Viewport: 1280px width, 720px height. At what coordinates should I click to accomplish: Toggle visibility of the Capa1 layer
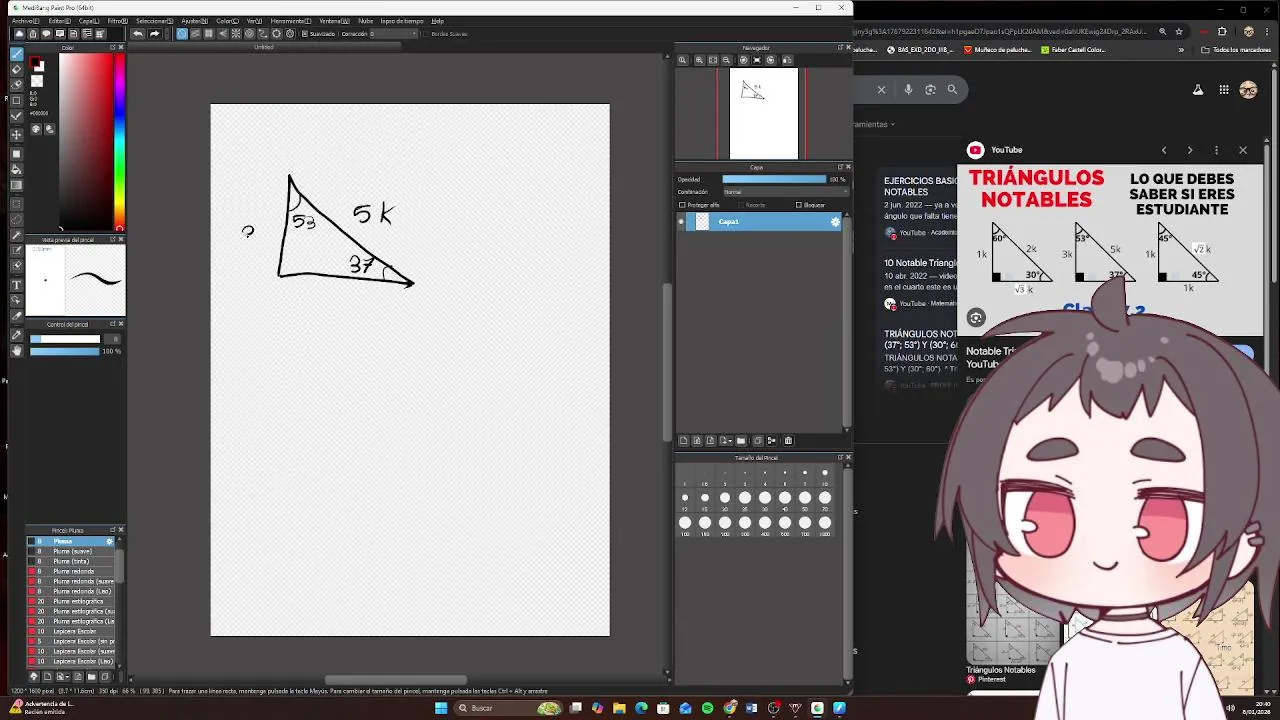click(x=681, y=222)
